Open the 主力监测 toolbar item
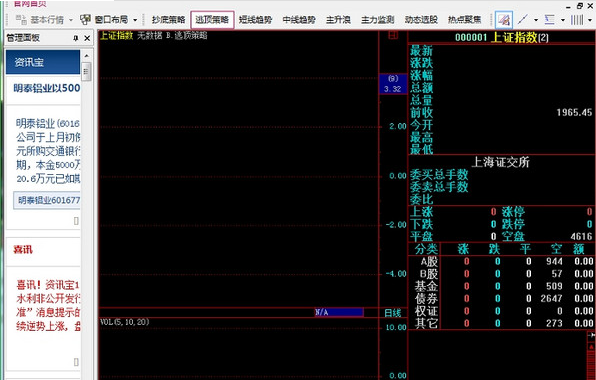 click(x=377, y=19)
